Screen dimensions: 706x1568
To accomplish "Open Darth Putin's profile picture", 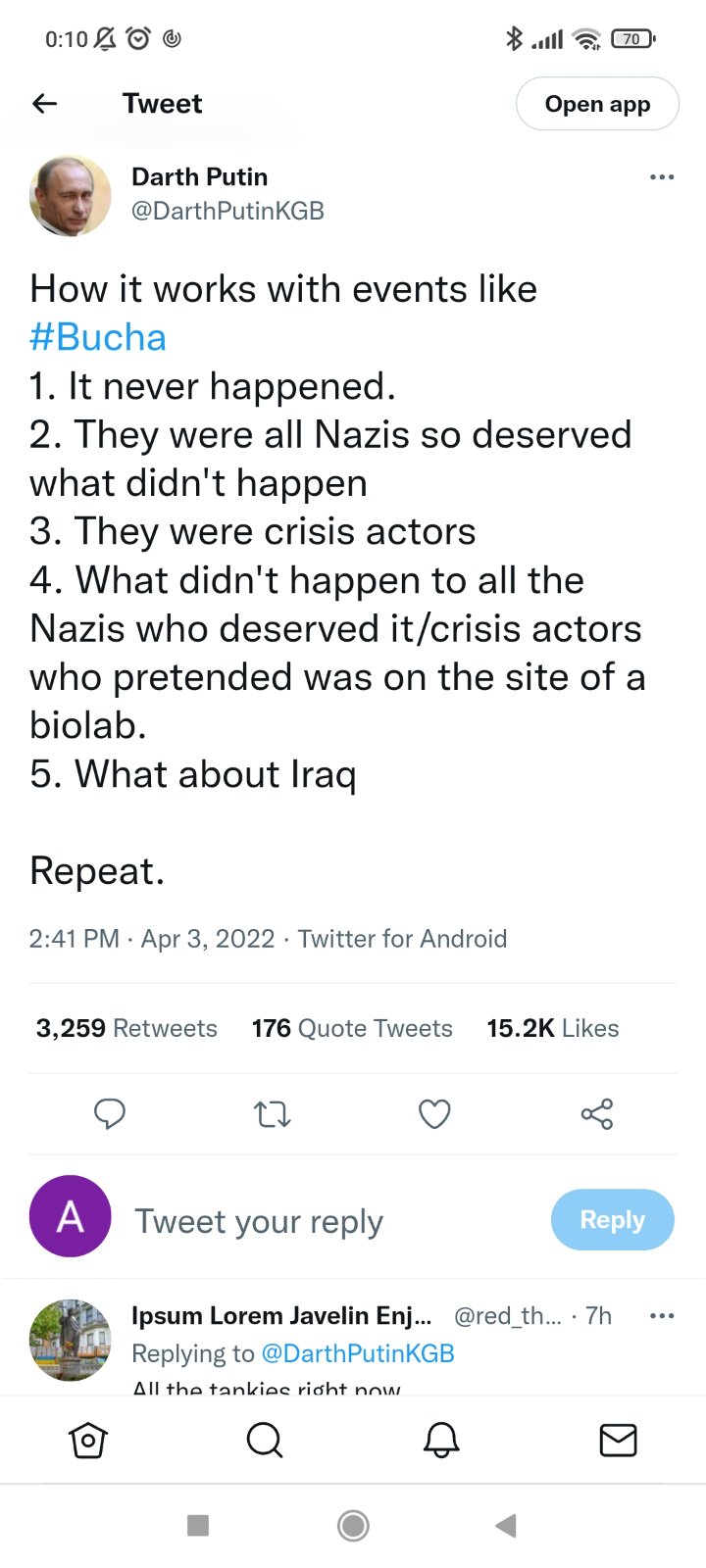I will 70,195.
